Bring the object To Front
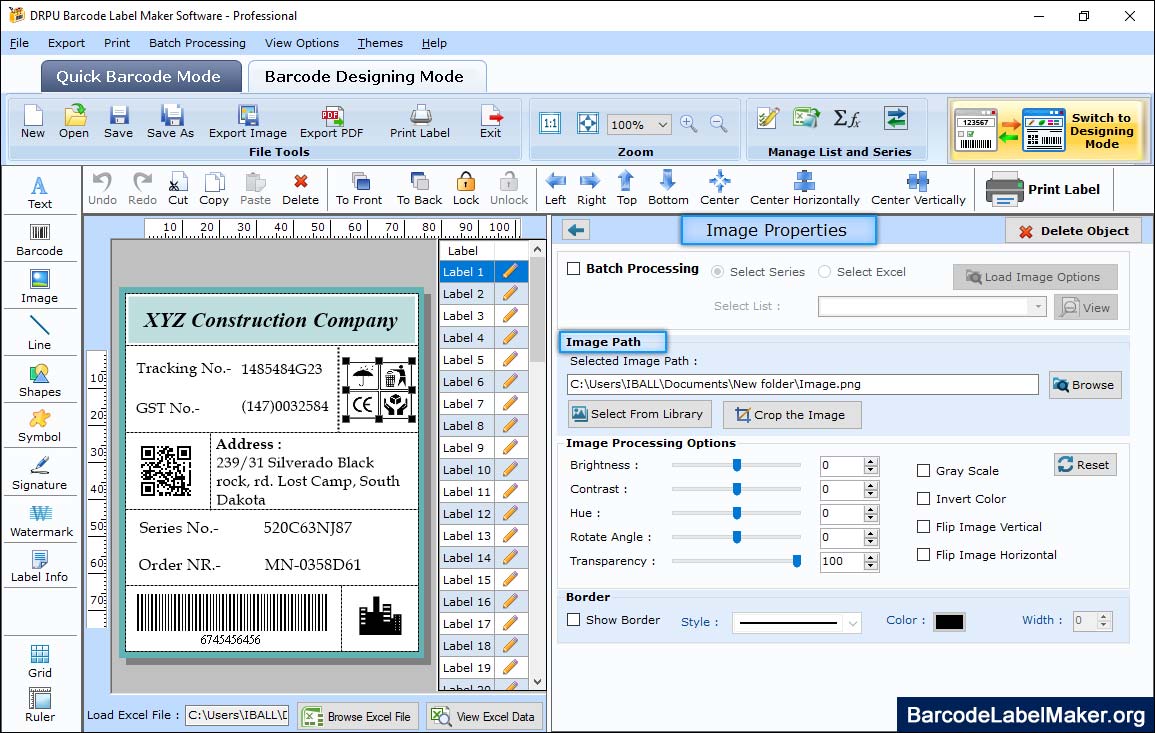Viewport: 1155px width, 733px height. pyautogui.click(x=359, y=189)
